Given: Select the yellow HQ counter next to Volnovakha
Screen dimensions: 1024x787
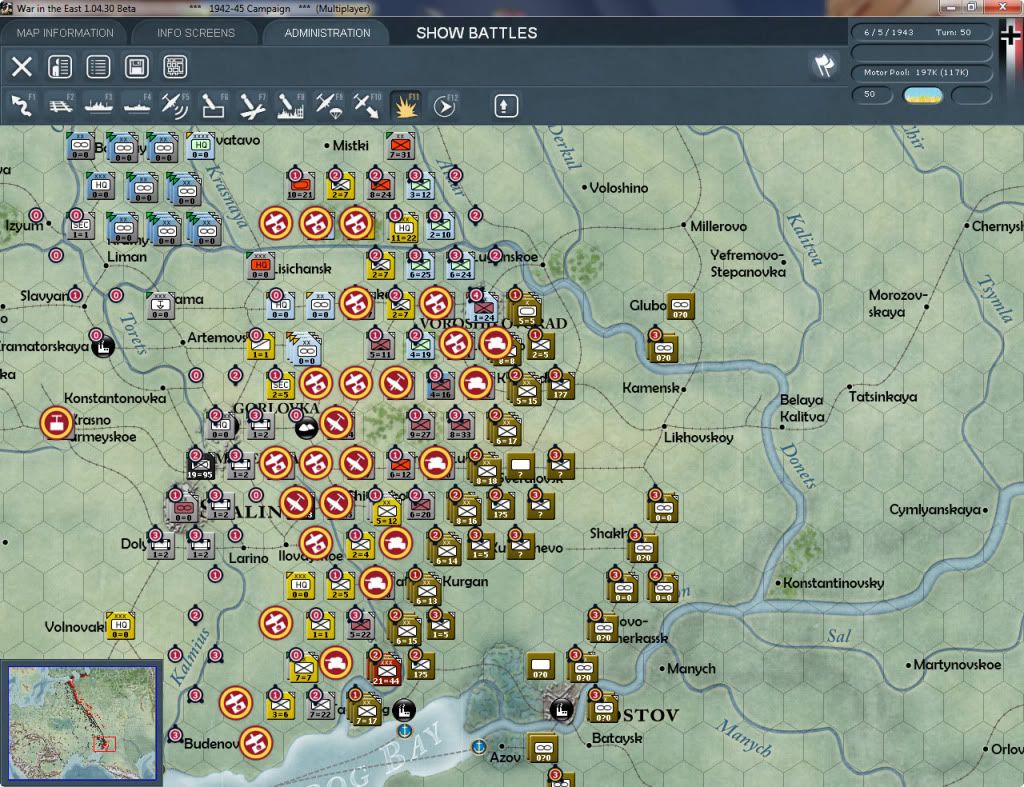Looking at the screenshot, I should click(121, 625).
